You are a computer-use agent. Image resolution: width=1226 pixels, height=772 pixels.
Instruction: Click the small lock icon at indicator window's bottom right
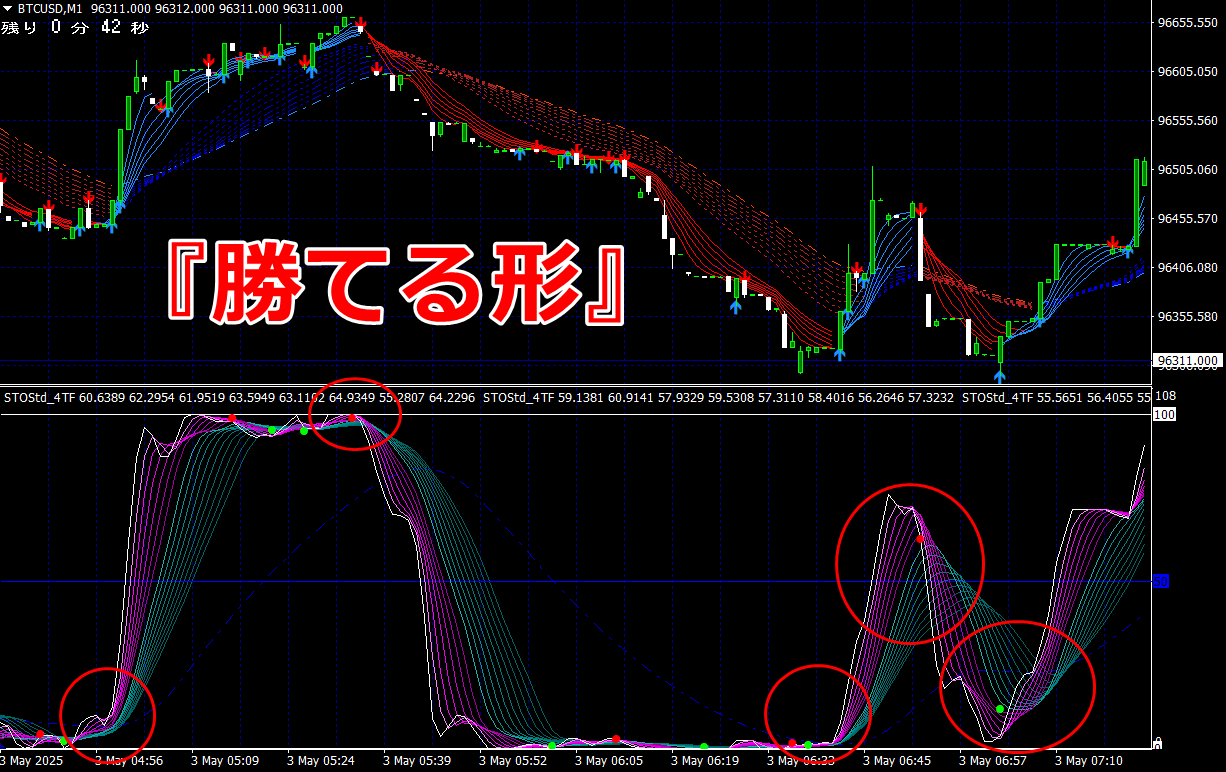click(x=1157, y=743)
